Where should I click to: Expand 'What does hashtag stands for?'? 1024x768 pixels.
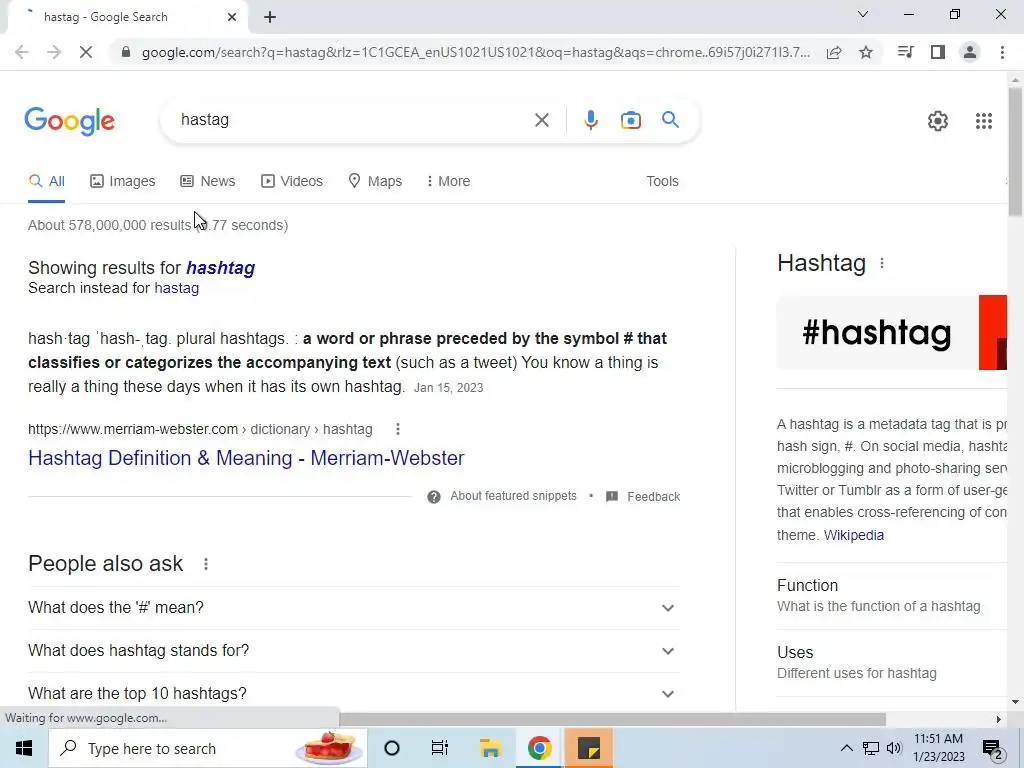[x=354, y=650]
